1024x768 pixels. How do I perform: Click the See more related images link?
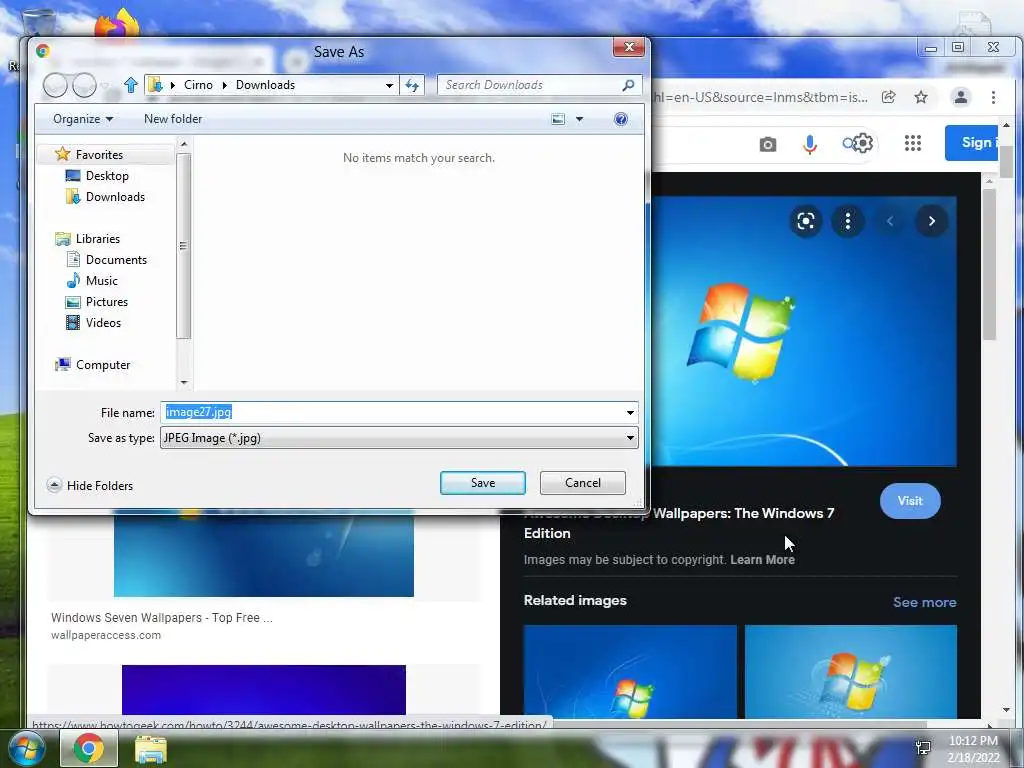[x=924, y=602]
